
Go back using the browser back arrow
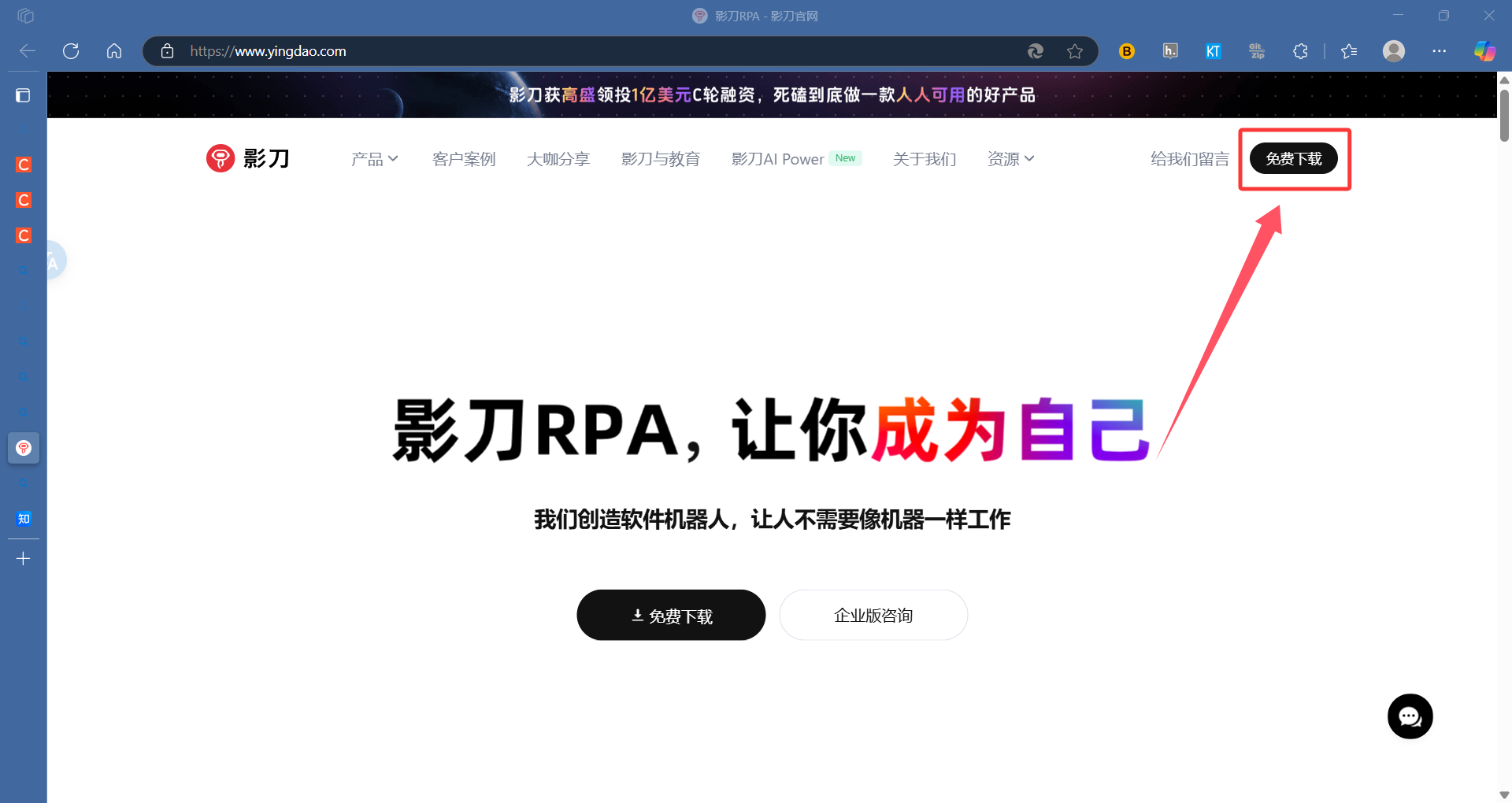coord(28,51)
